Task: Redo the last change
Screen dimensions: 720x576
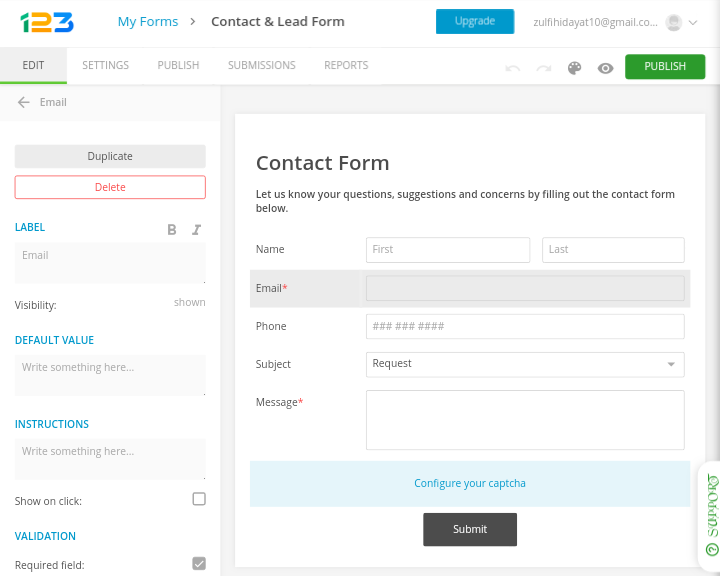Action: (x=544, y=68)
